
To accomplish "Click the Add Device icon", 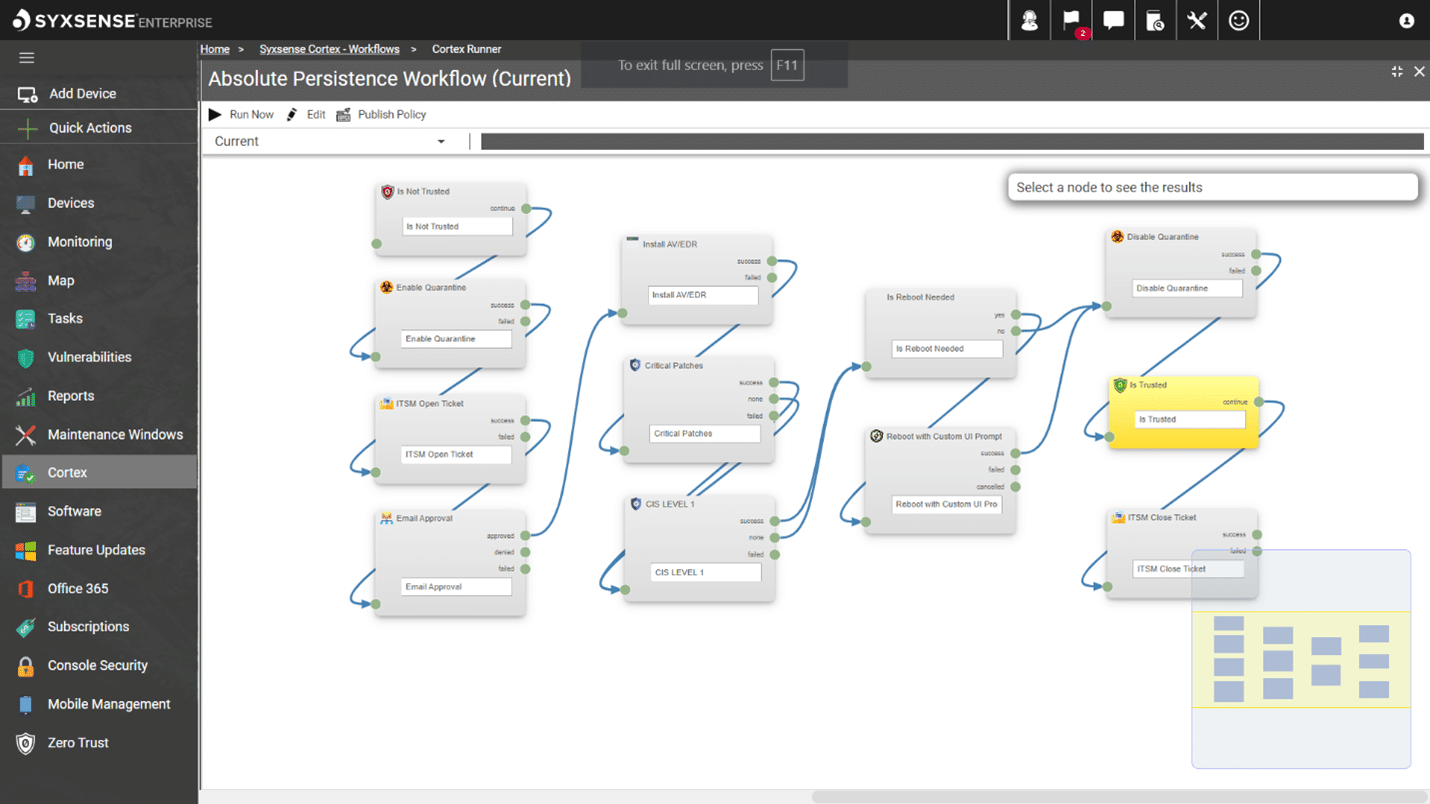I will (27, 94).
